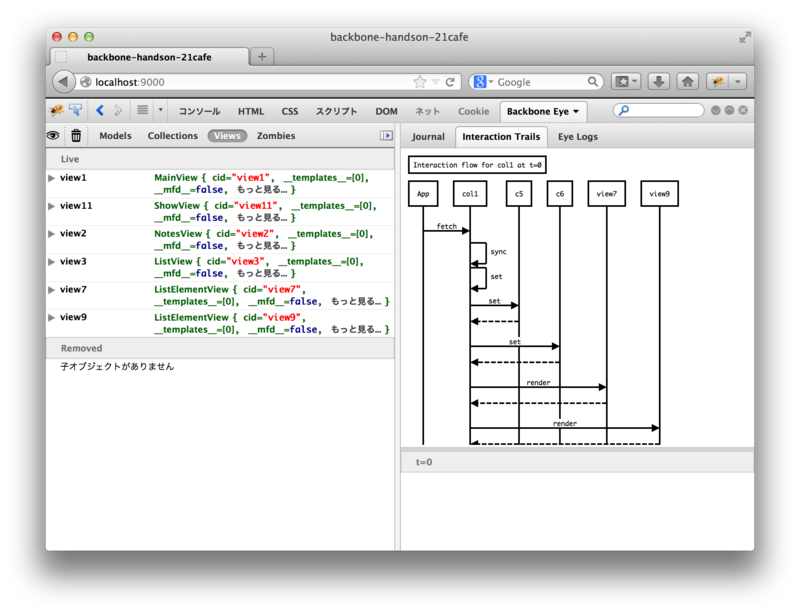The height and width of the screenshot is (614, 800).
Task: Switch to the DOM panel tab
Action: (386, 111)
